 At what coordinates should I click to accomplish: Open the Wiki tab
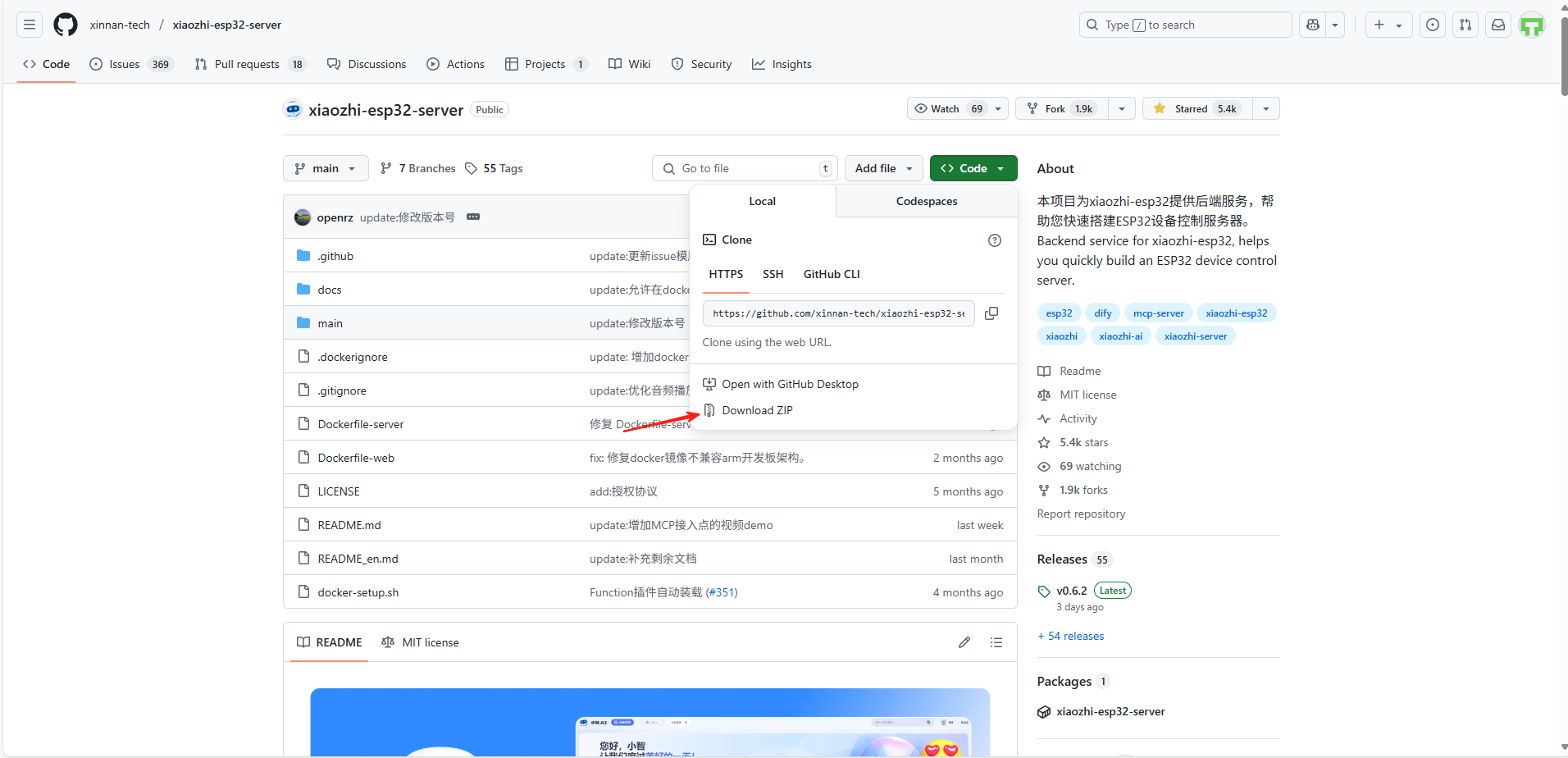(x=630, y=64)
